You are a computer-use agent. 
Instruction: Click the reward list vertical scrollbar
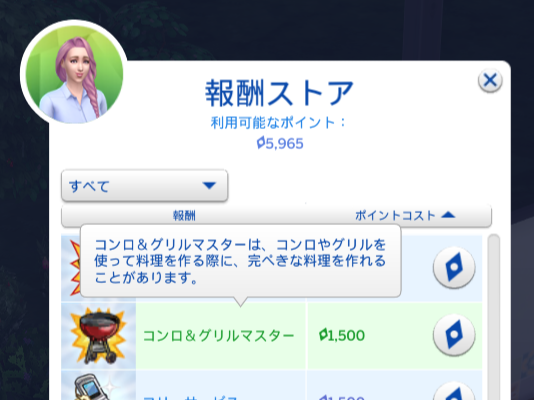(x=493, y=317)
